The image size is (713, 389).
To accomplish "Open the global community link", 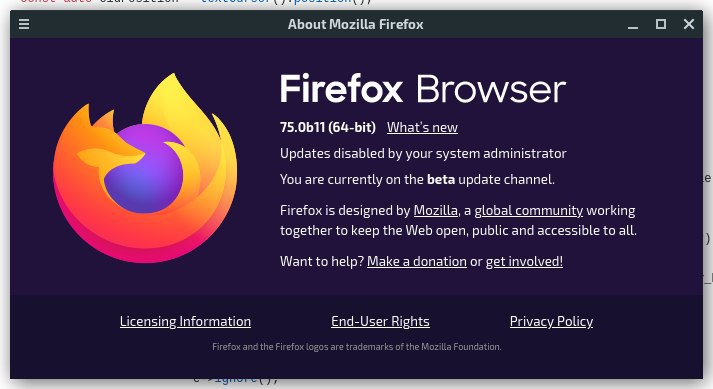I will 528,210.
